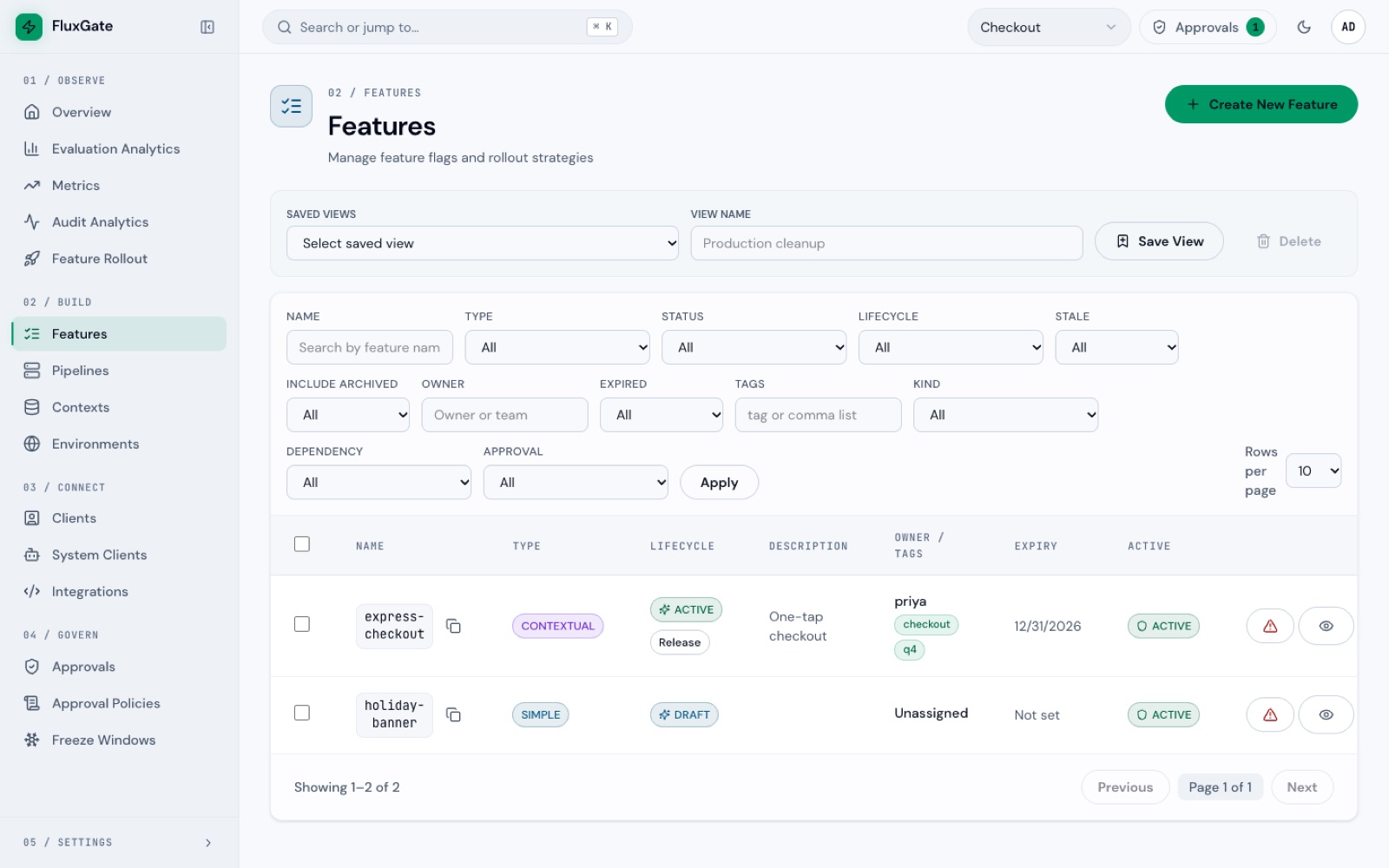Click the express-checkout ACTIVE status badge
The image size is (1389, 868).
(1163, 626)
